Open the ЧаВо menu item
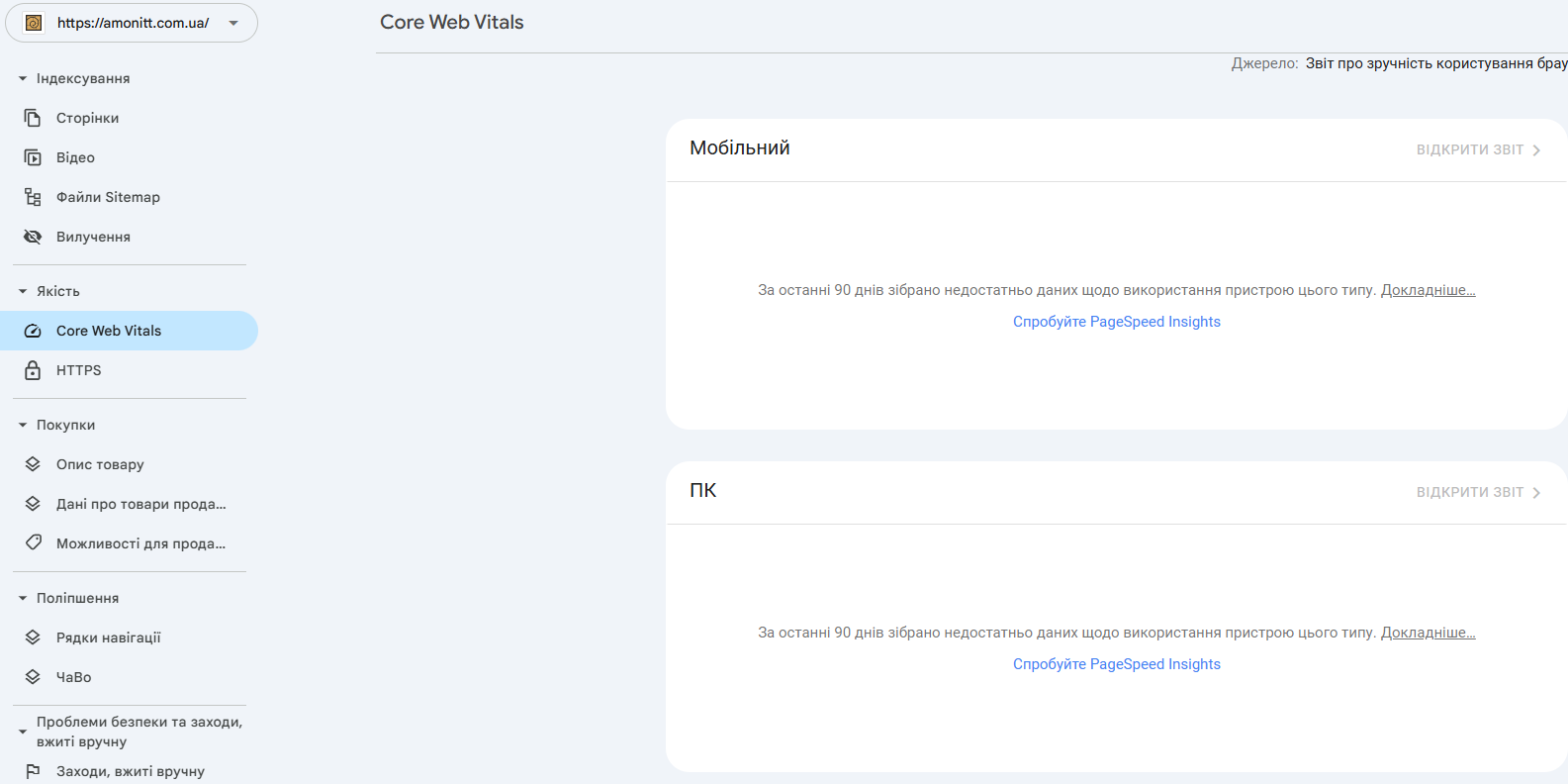Screen dimensions: 1568x784 click(74, 677)
